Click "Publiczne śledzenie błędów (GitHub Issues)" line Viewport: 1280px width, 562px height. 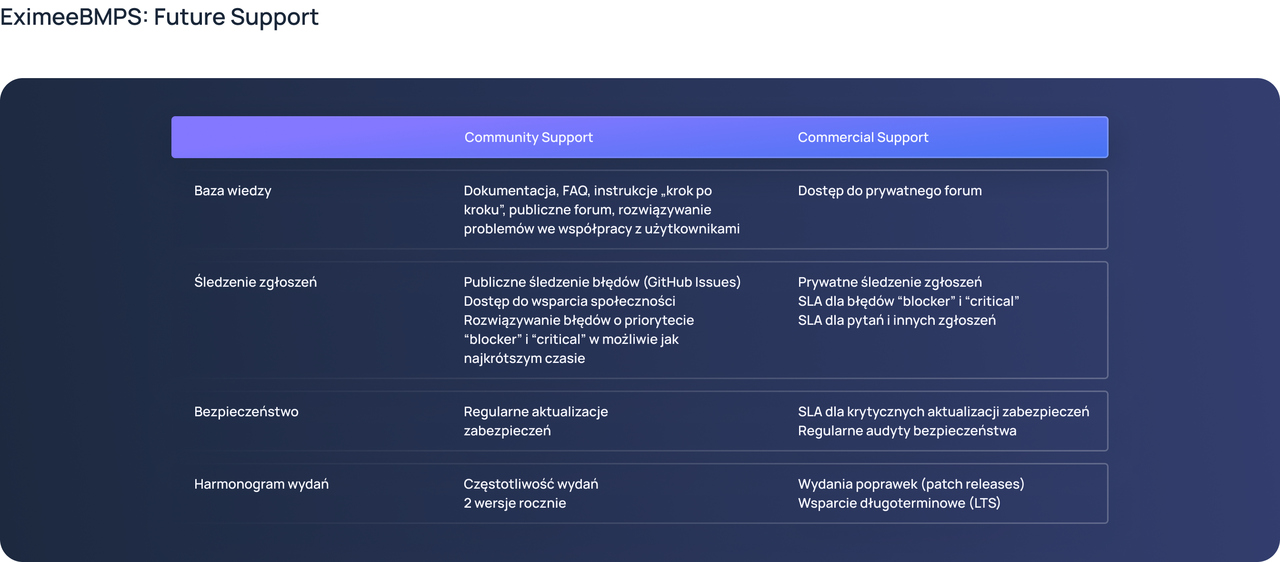pyautogui.click(x=602, y=282)
